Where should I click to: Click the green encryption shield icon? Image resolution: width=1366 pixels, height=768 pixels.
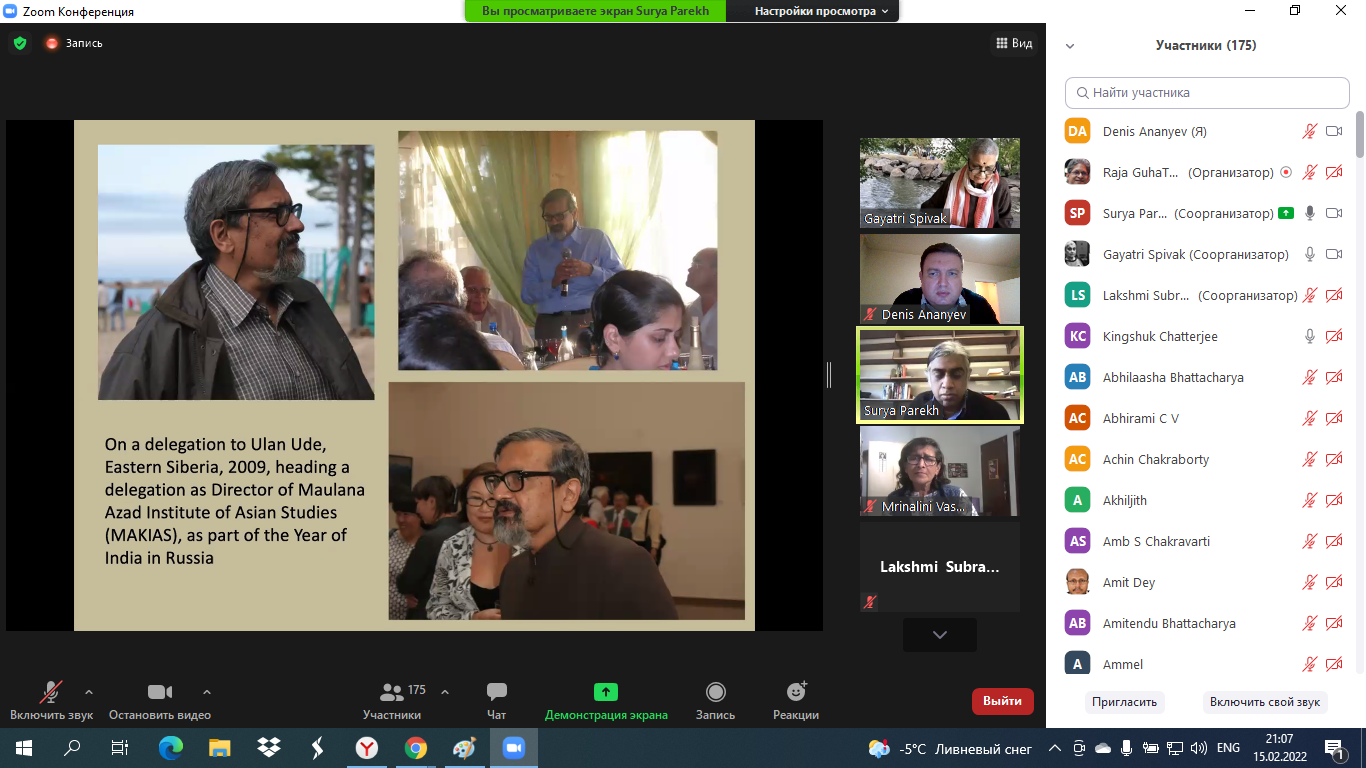(x=20, y=43)
